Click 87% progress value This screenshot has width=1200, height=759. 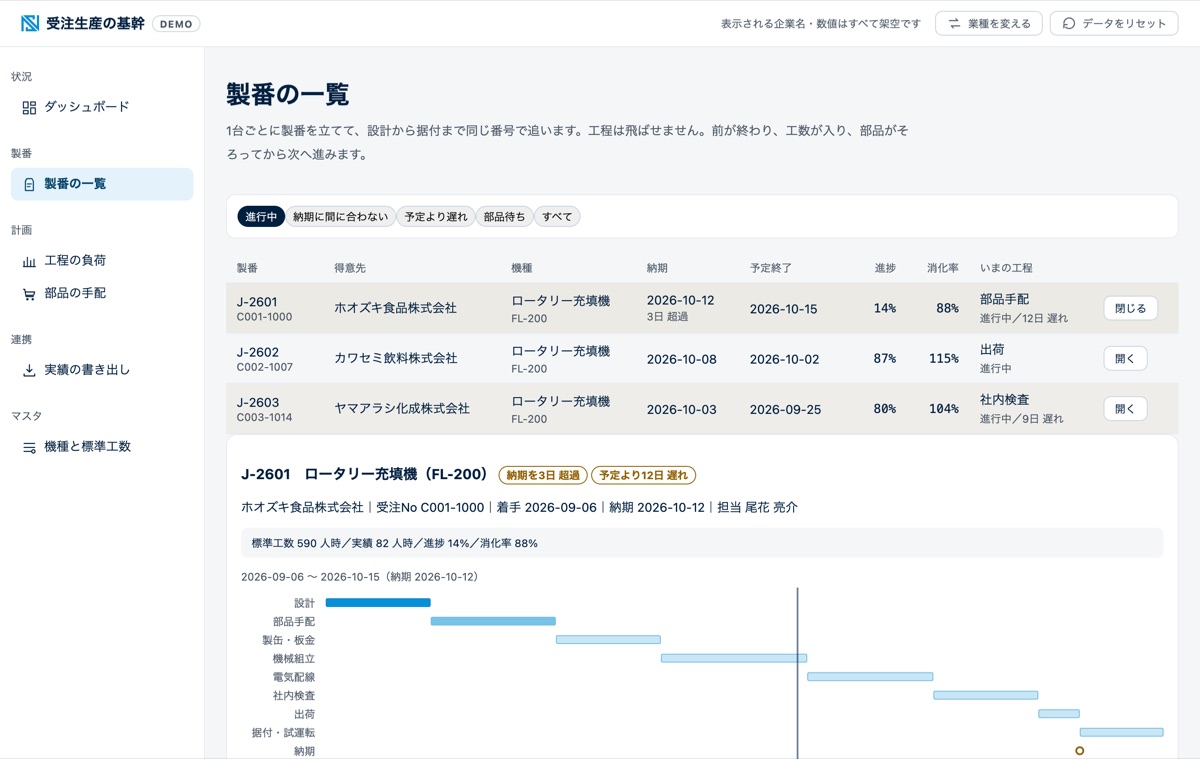[885, 359]
